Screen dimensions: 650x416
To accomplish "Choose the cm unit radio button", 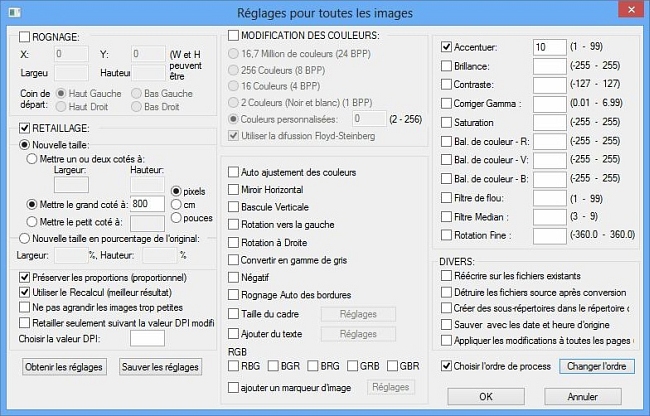I will (176, 204).
